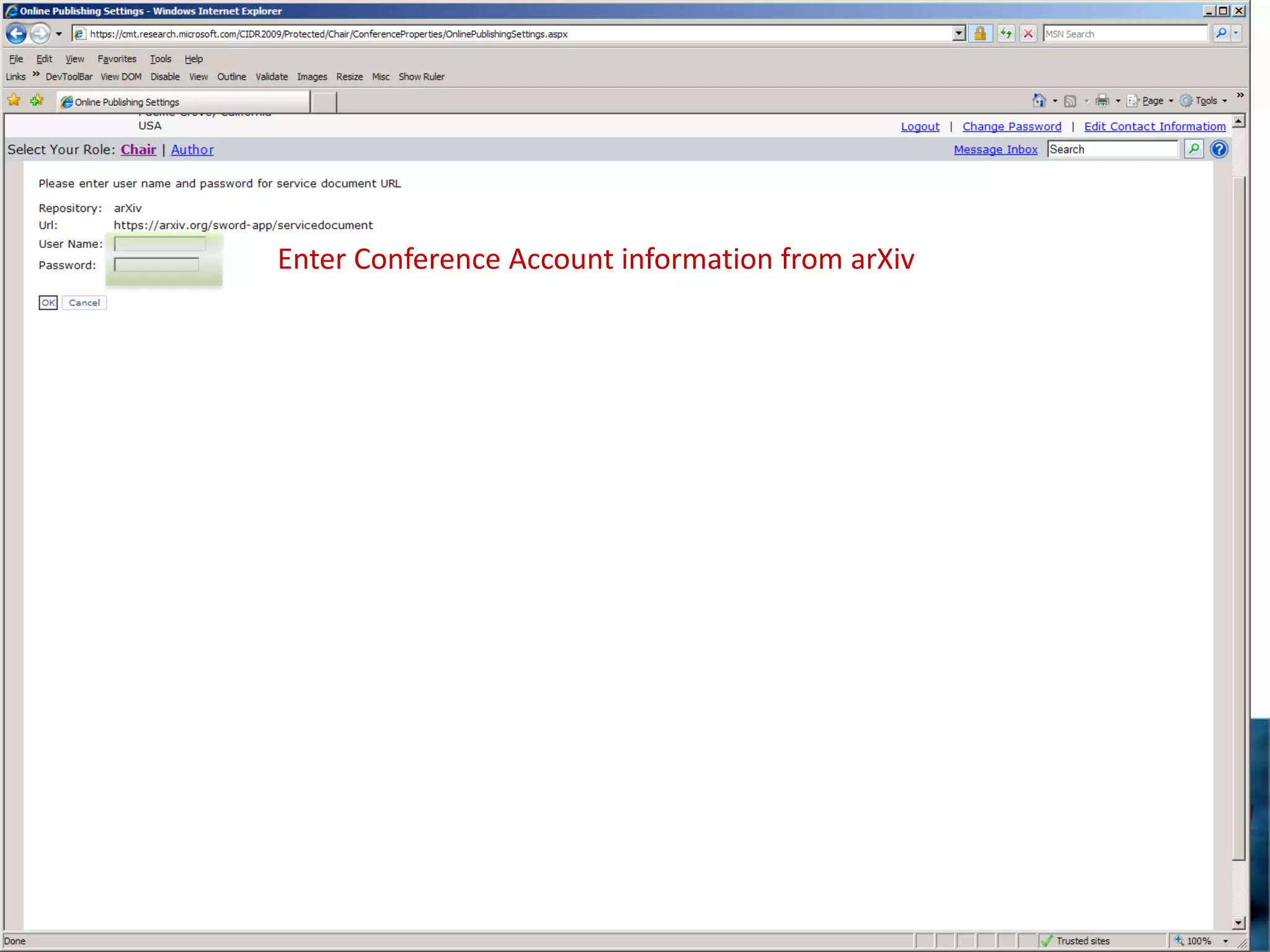
Task: Open the Disable developer toolbar menu
Action: (165, 77)
